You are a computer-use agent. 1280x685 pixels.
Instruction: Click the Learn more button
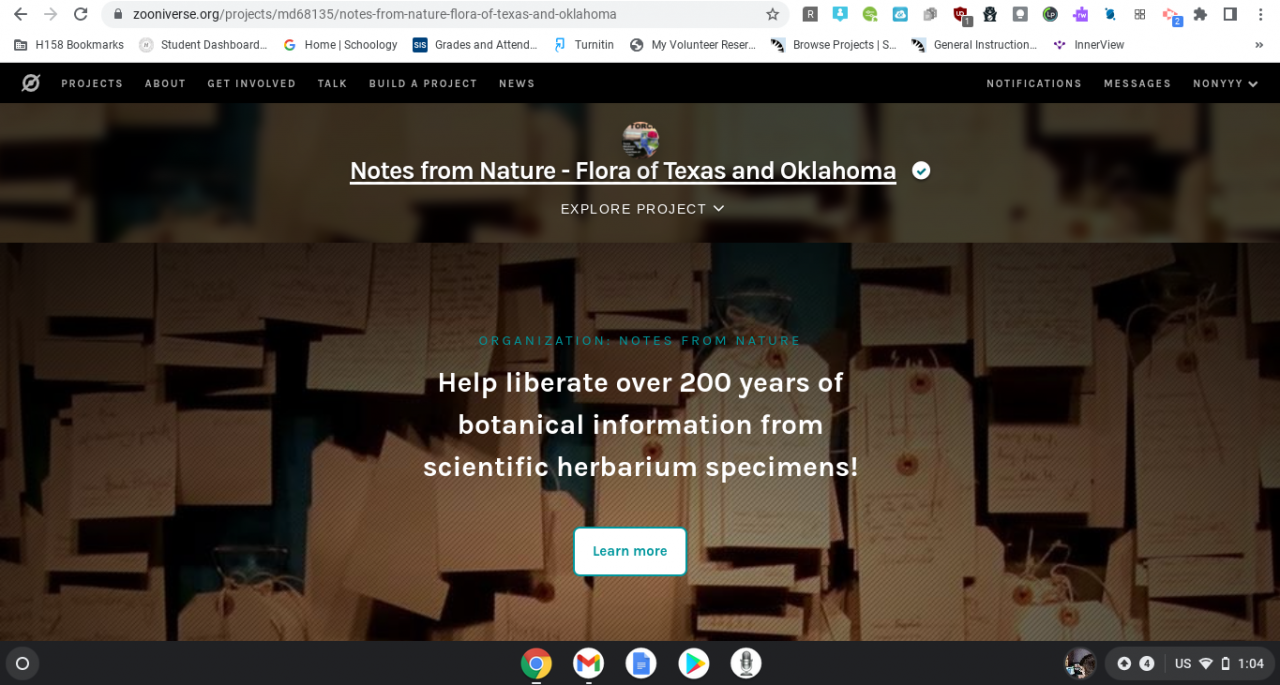[630, 551]
